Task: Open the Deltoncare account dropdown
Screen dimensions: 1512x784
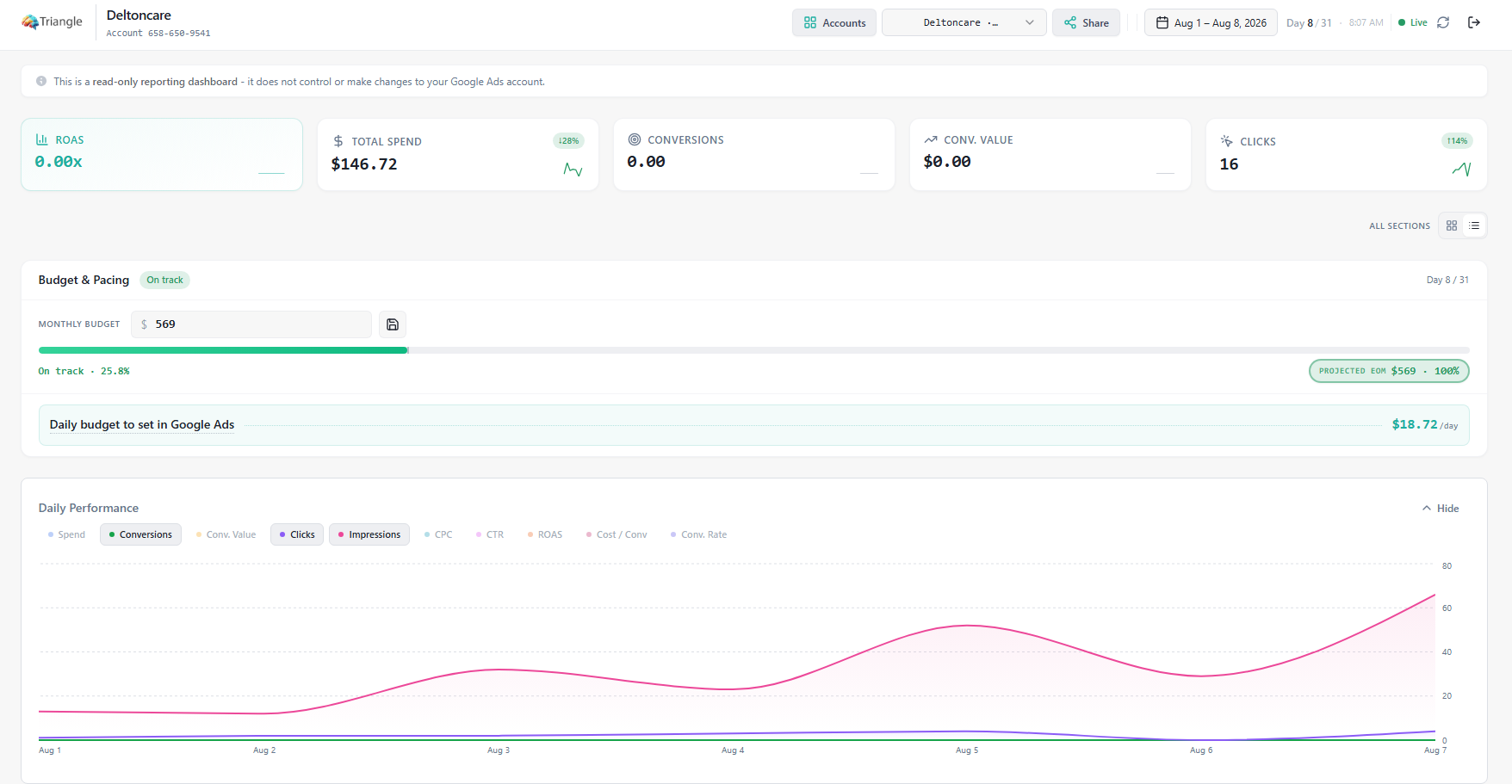Action: point(964,22)
